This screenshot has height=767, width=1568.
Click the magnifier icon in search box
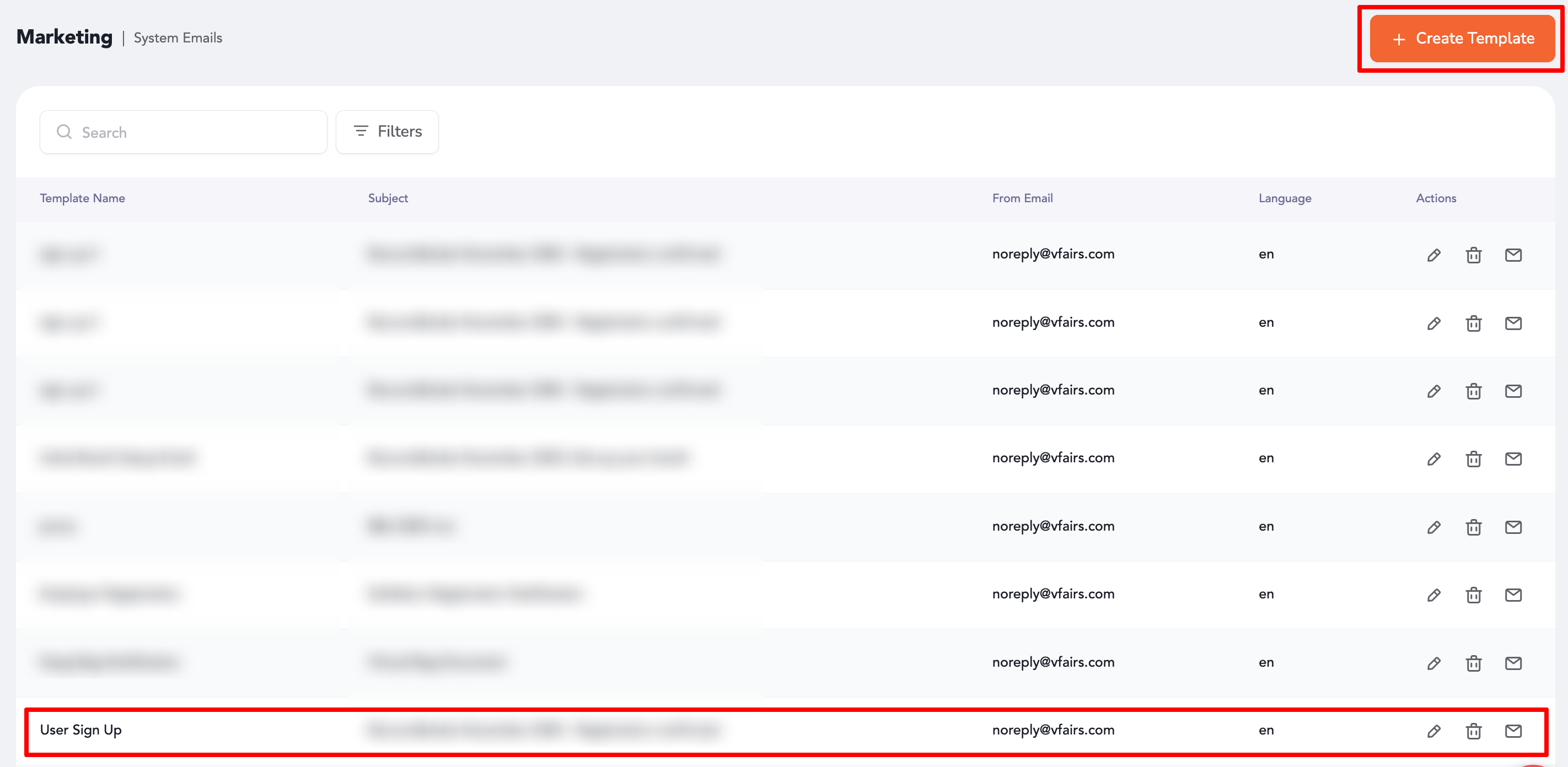64,132
